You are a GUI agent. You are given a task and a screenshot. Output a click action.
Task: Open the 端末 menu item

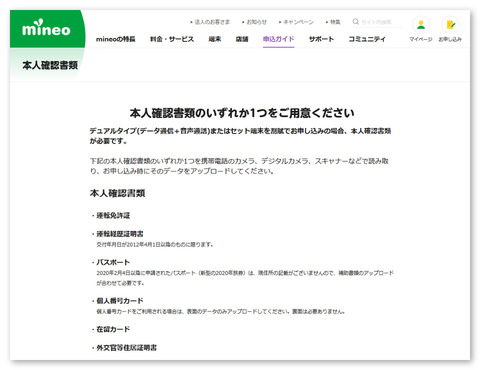point(215,39)
